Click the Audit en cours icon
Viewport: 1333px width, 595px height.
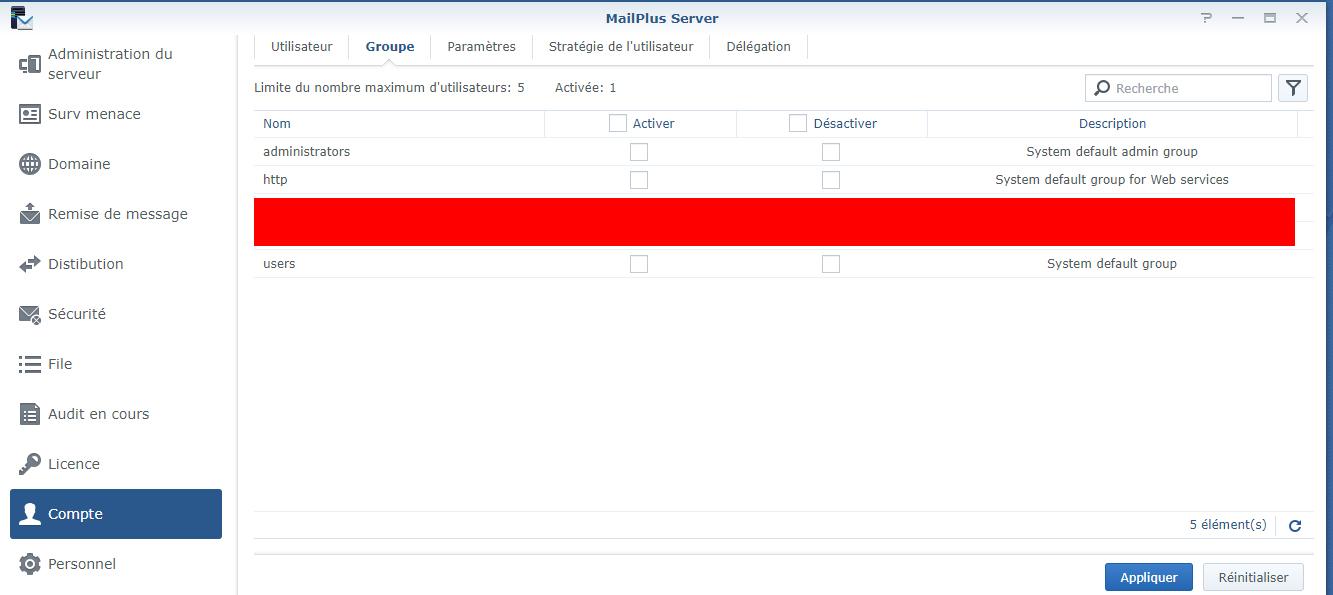[30, 414]
